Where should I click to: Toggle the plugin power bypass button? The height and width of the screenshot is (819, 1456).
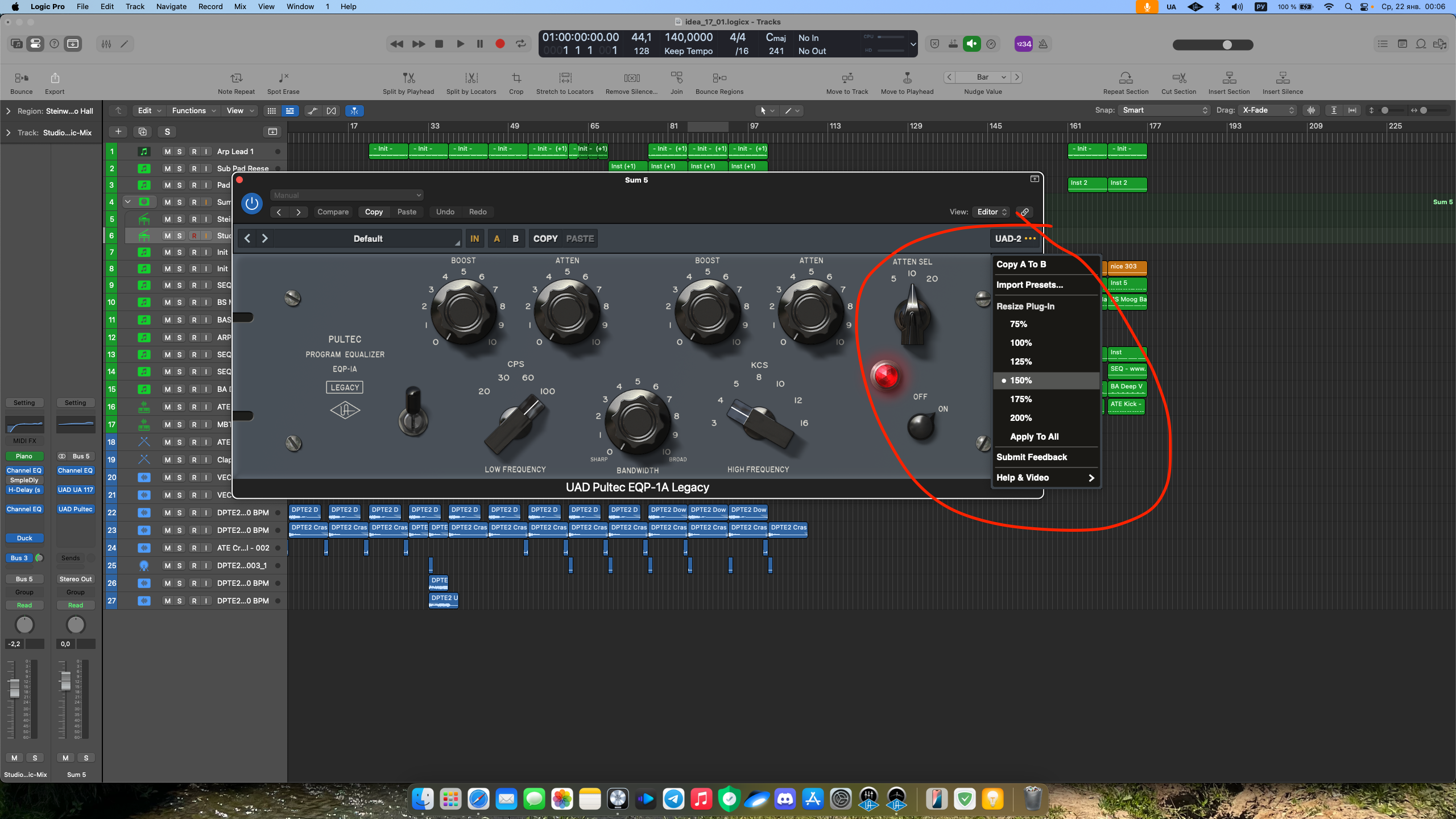click(252, 204)
